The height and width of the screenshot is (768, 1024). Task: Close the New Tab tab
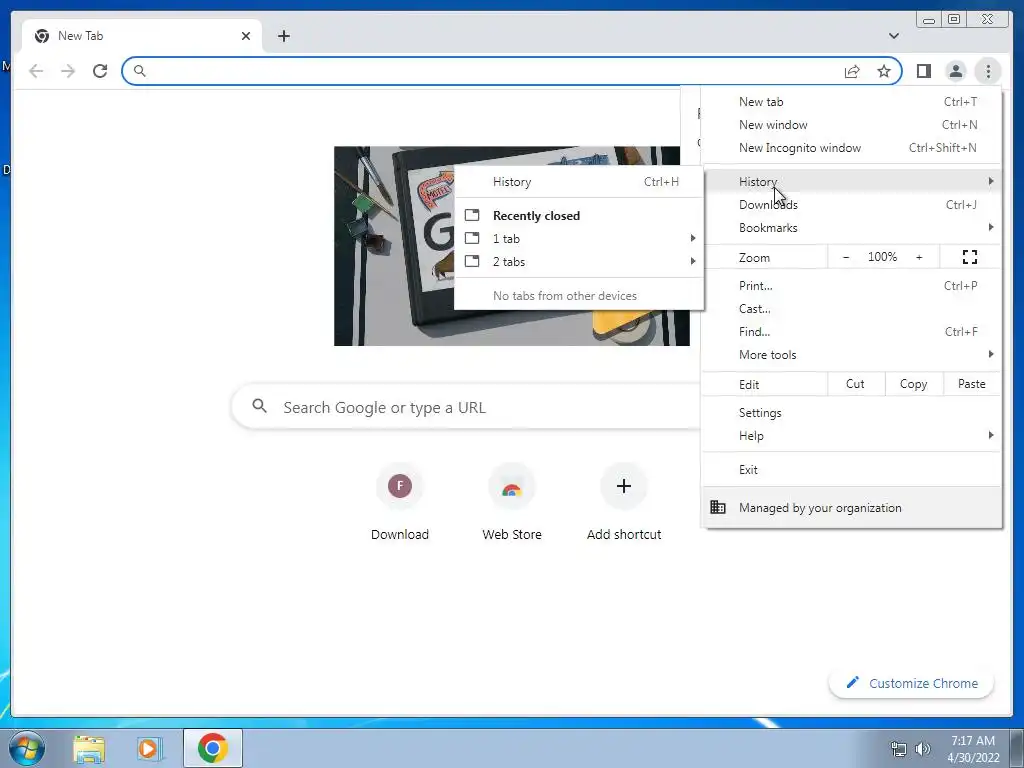pyautogui.click(x=246, y=36)
